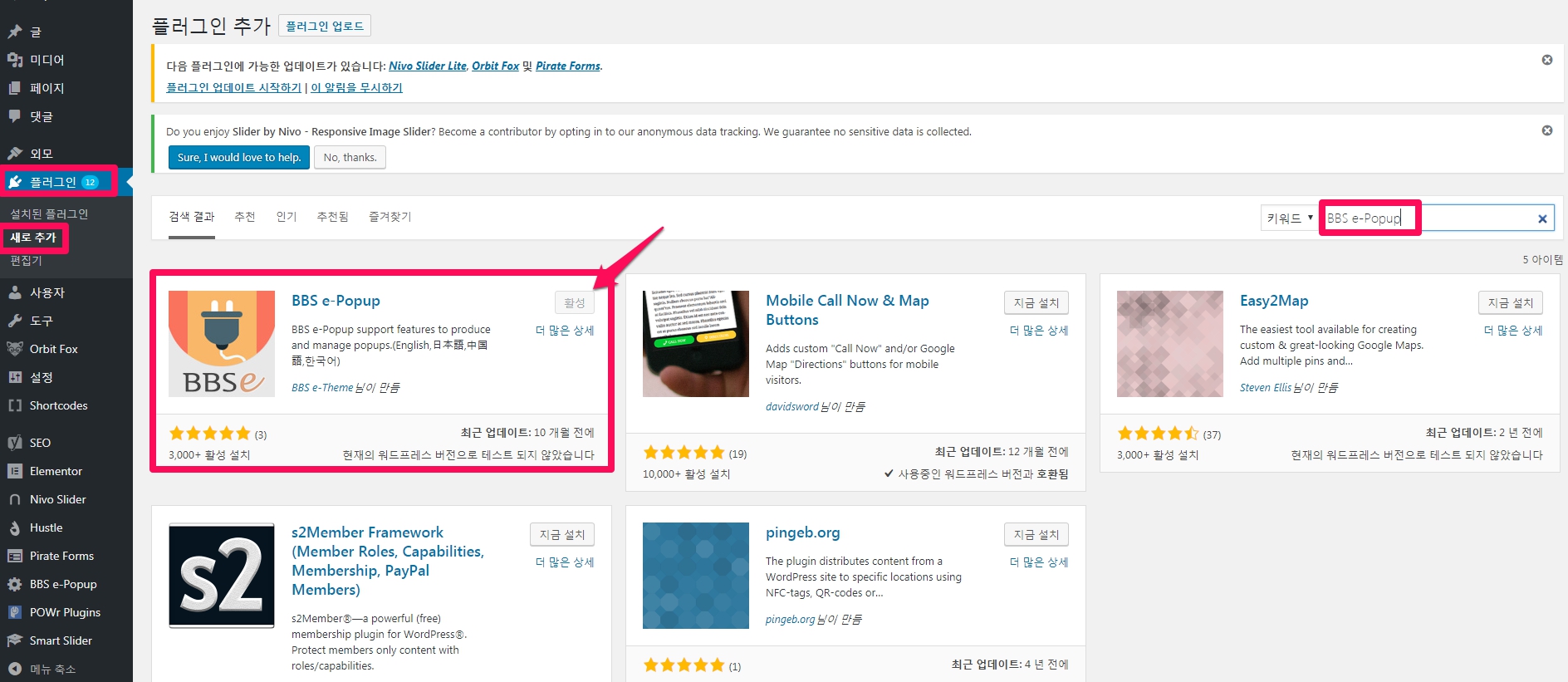
Task: Click 지금 설치 for Easy2Map
Action: (x=1510, y=303)
